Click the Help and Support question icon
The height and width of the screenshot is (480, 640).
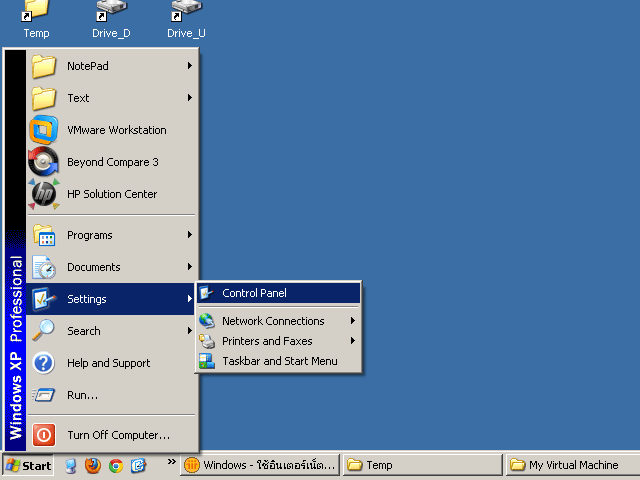pos(44,363)
